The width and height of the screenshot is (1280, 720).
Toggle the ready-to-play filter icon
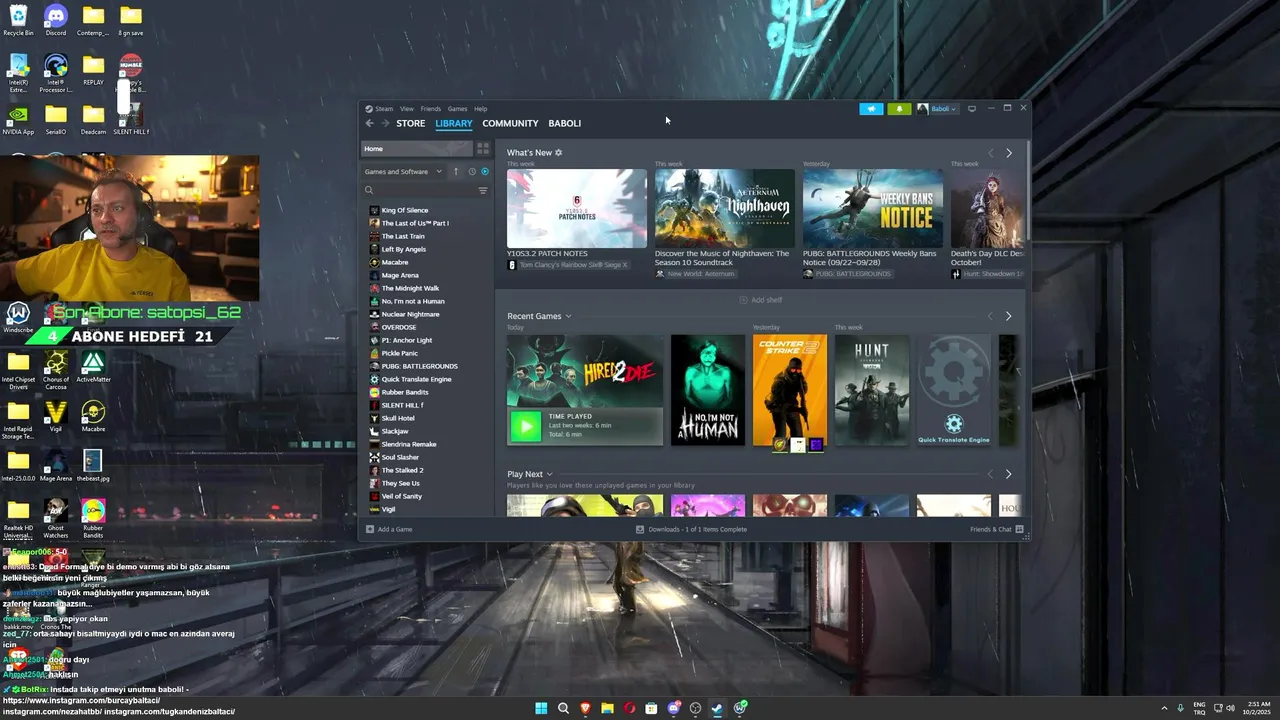[485, 172]
